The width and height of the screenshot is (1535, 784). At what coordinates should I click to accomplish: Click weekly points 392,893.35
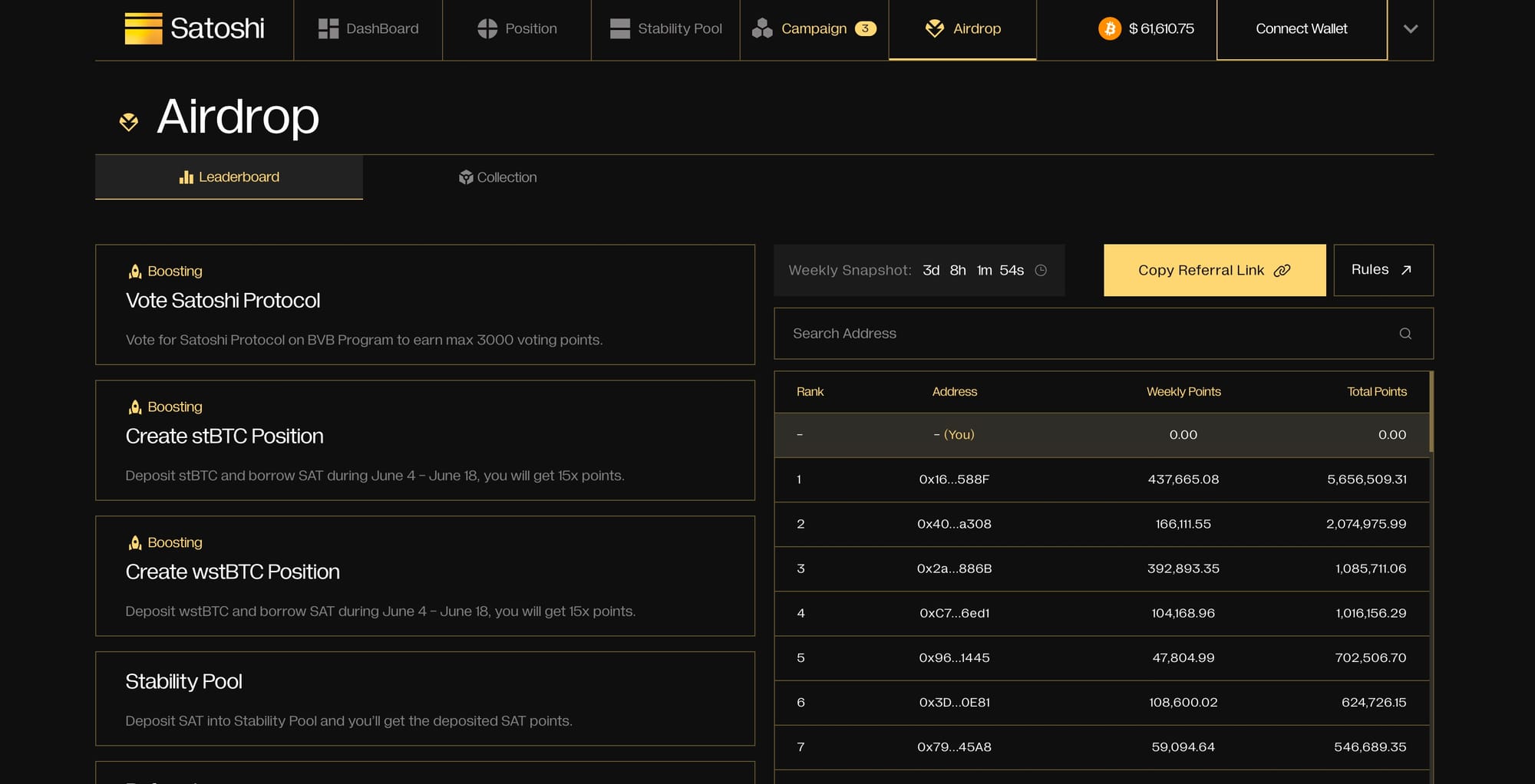[x=1183, y=568]
